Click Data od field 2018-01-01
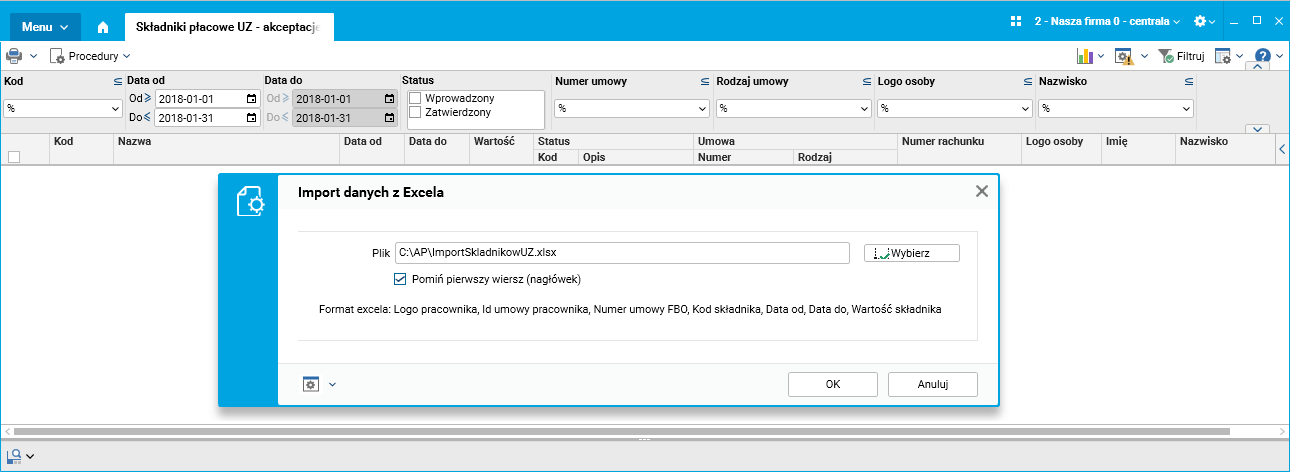This screenshot has height=472, width=1290. tap(207, 99)
